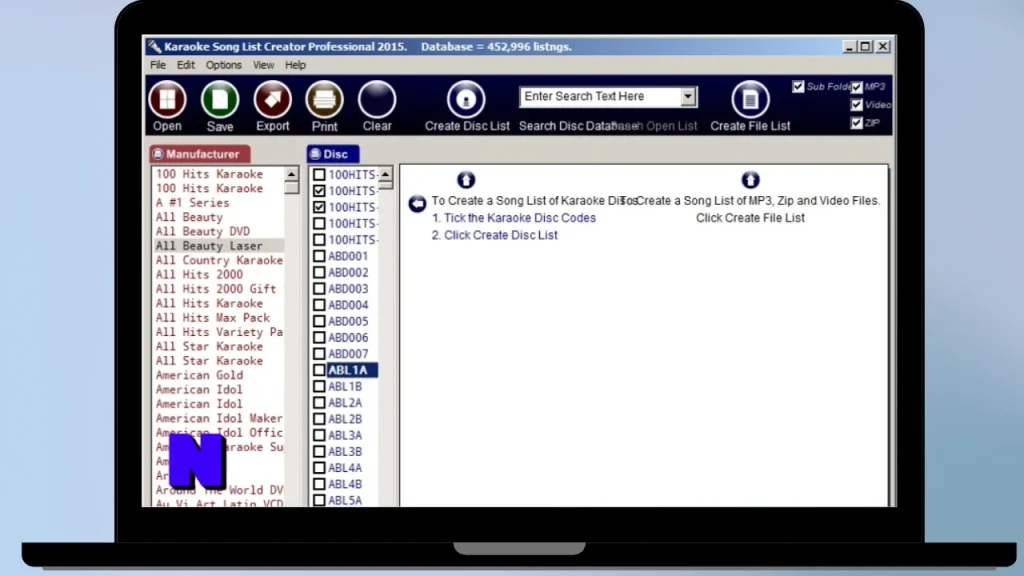Select the ABL2A disc entry
Viewport: 1024px width, 576px height.
click(345, 403)
